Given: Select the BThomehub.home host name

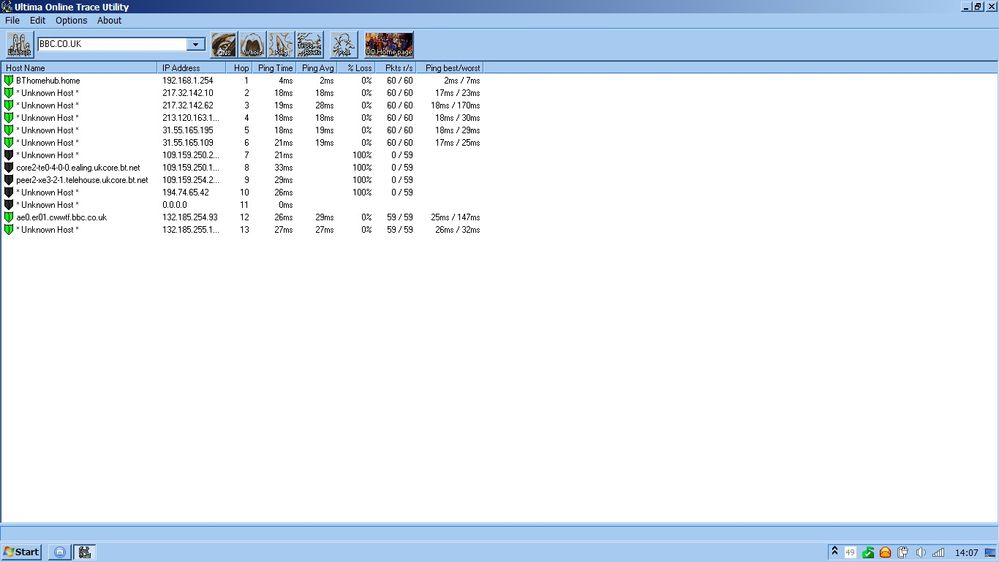Looking at the screenshot, I should click(x=48, y=80).
